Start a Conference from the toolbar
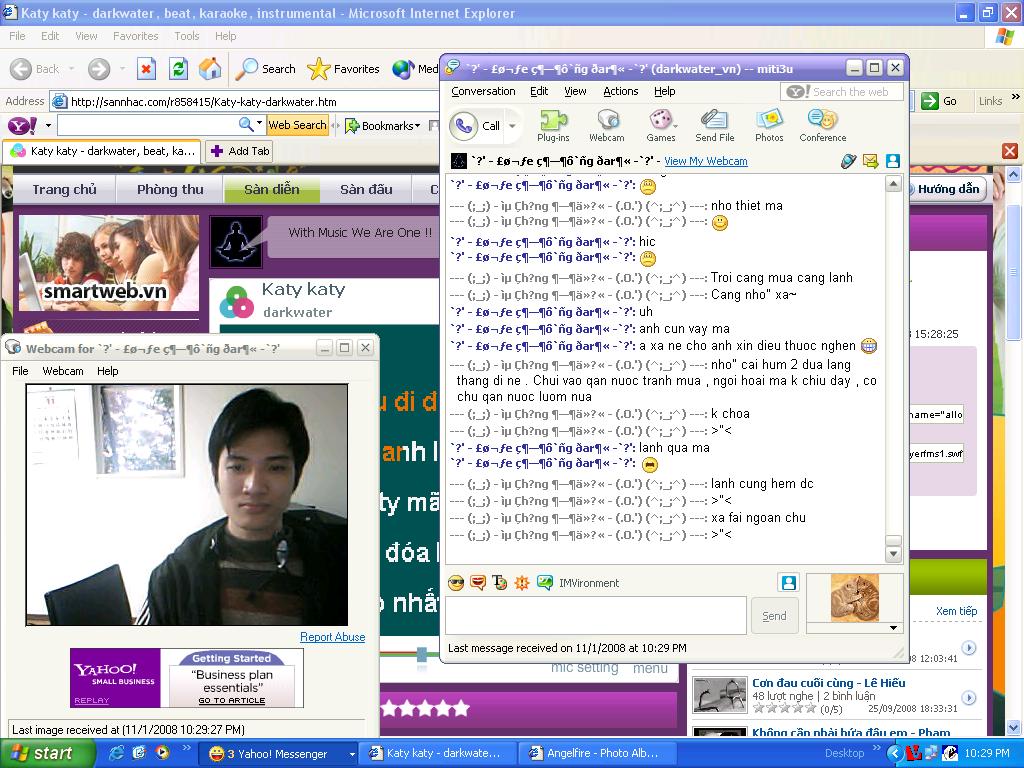 tap(822, 125)
